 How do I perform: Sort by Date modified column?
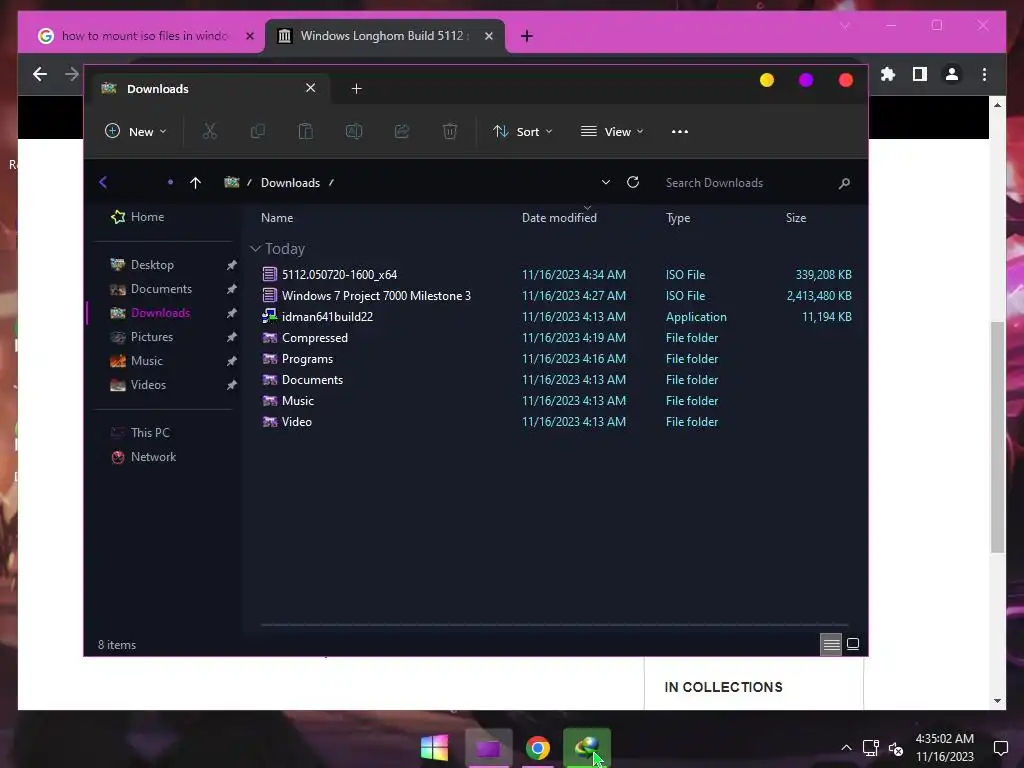point(559,217)
